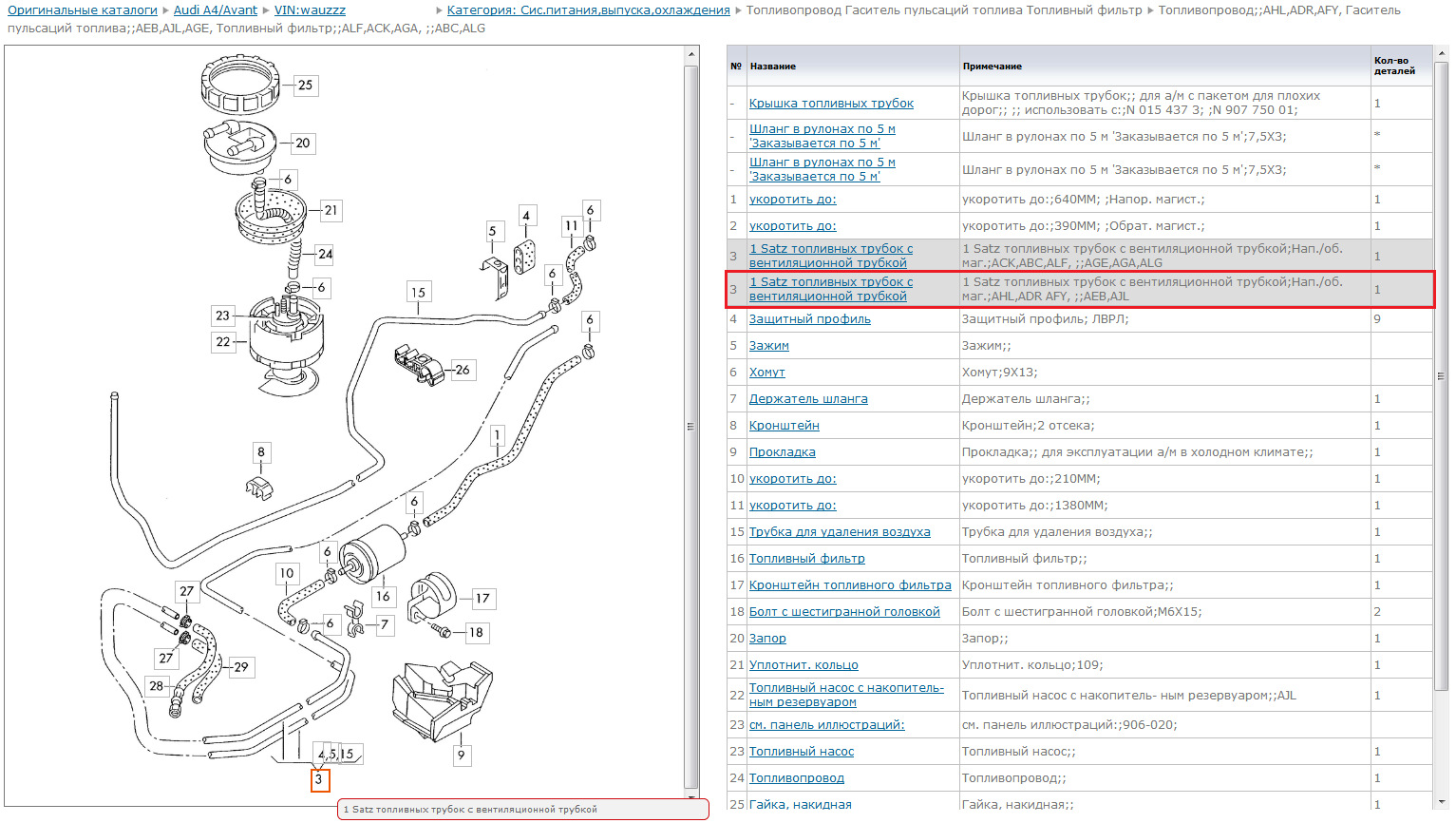Open Крышка топливных трубок part link
Screen dimensions: 1456x823
click(x=831, y=103)
